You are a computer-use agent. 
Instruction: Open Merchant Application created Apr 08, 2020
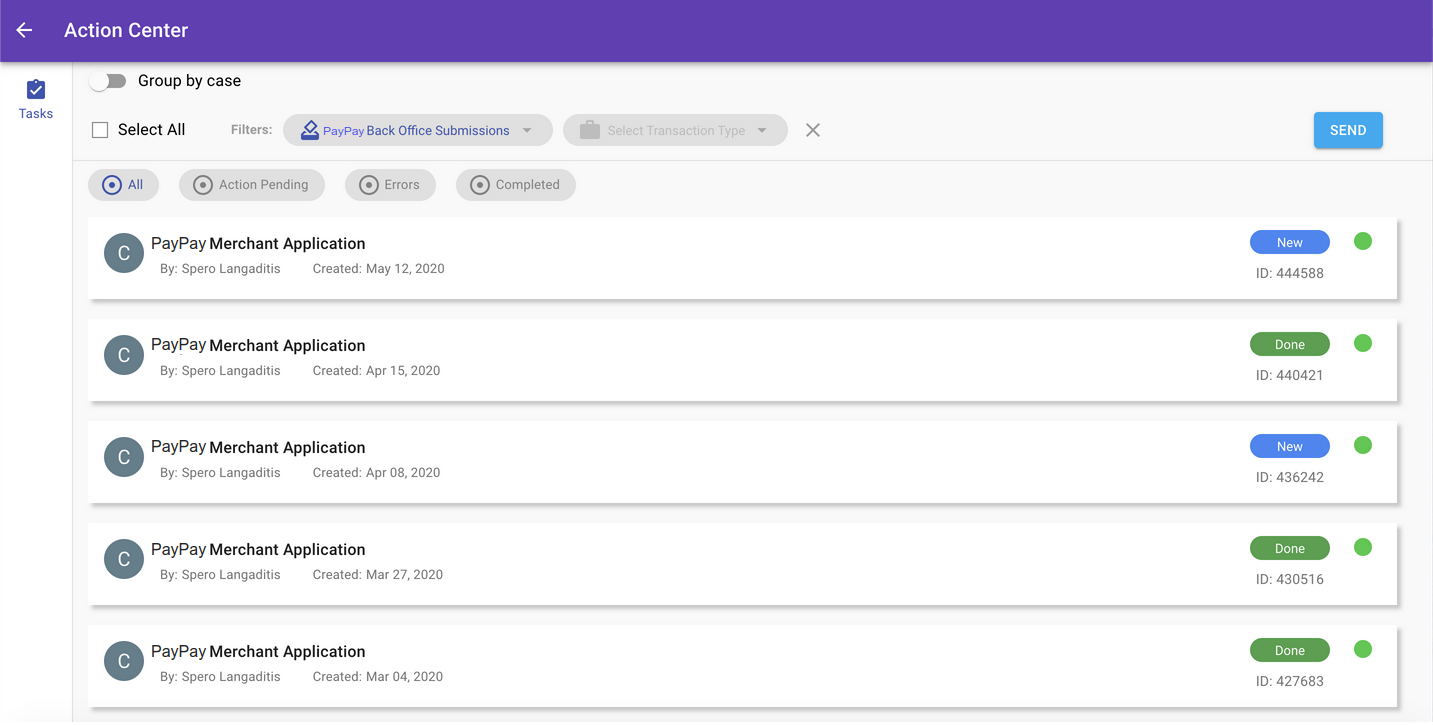pos(742,461)
